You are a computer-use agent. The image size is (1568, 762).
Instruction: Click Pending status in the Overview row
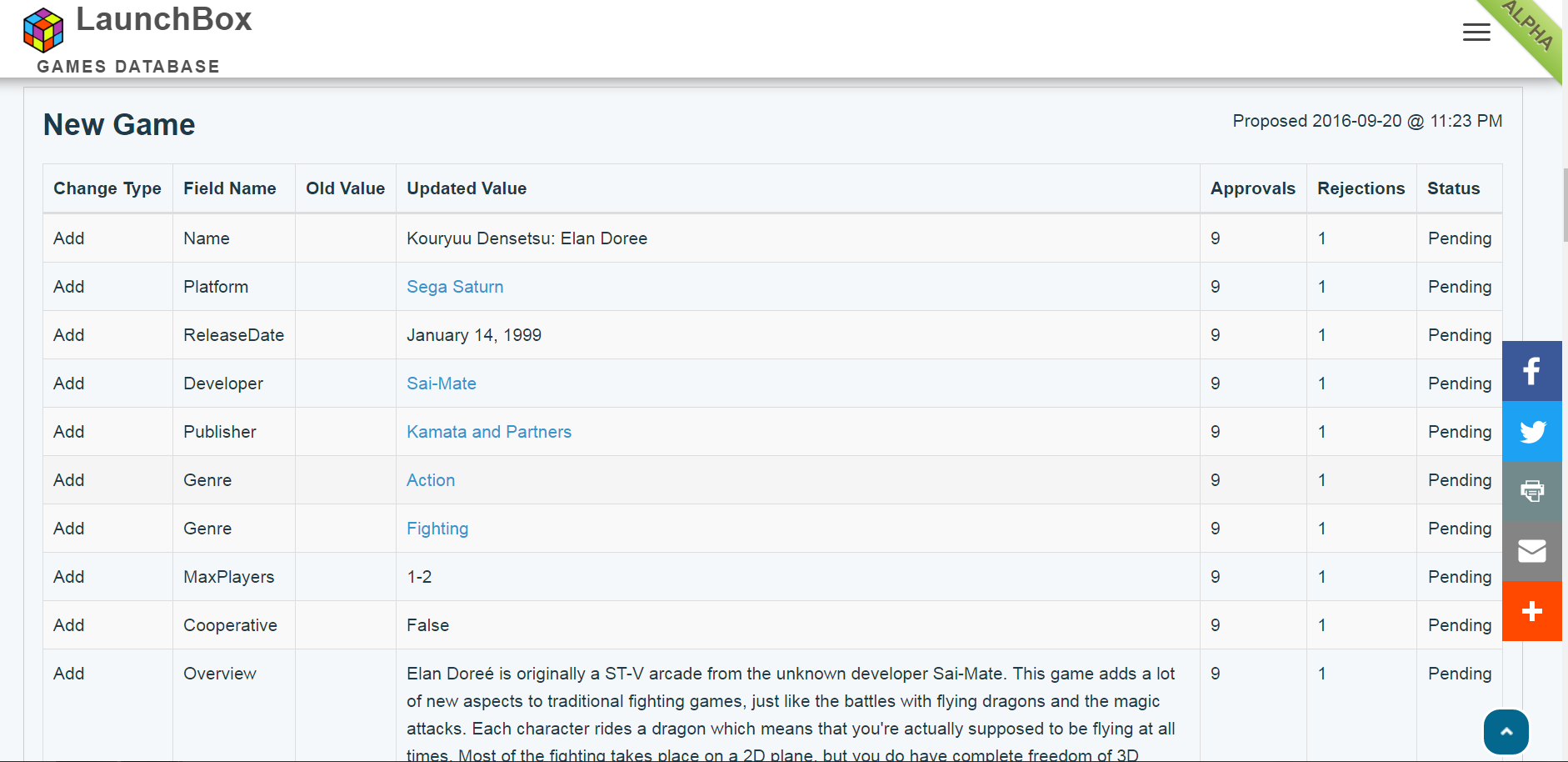click(x=1460, y=674)
